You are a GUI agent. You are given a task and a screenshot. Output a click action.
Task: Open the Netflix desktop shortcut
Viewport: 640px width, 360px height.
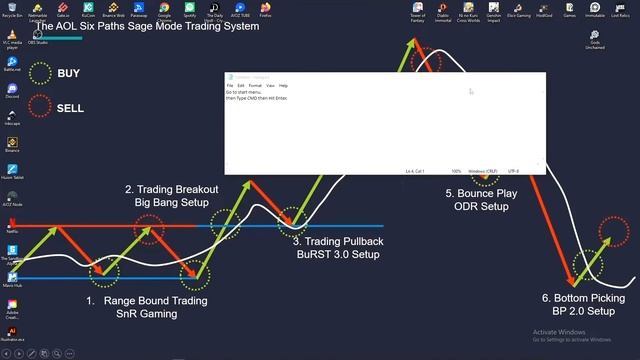pyautogui.click(x=12, y=226)
